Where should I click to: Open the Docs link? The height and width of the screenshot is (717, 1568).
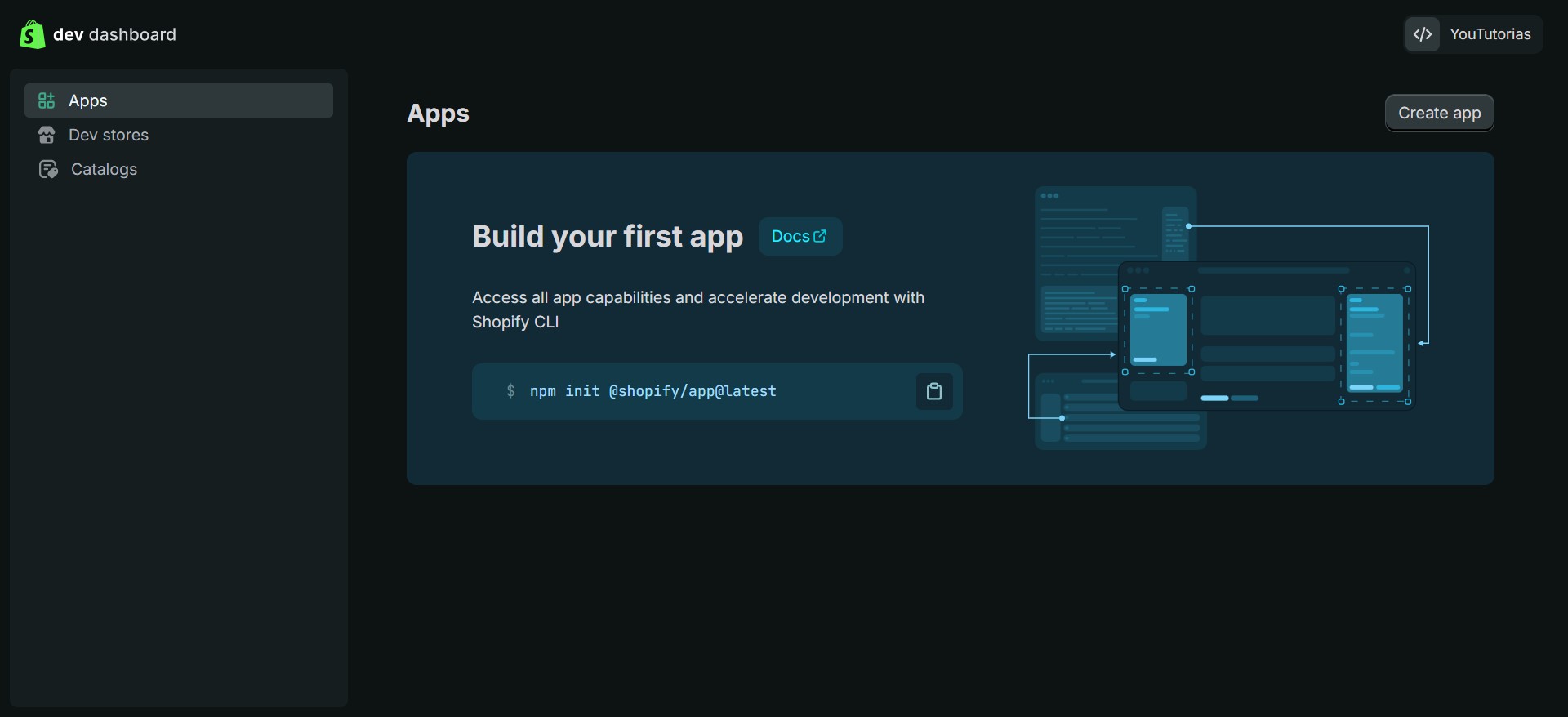coord(800,236)
